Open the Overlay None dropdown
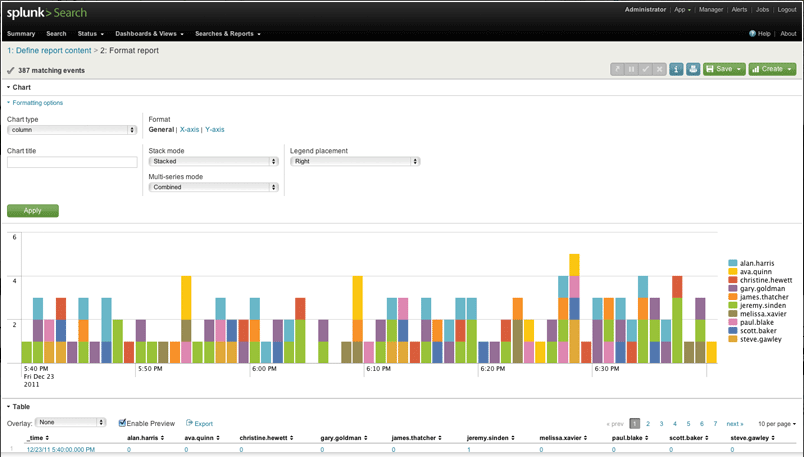This screenshot has width=804, height=457. [x=70, y=422]
